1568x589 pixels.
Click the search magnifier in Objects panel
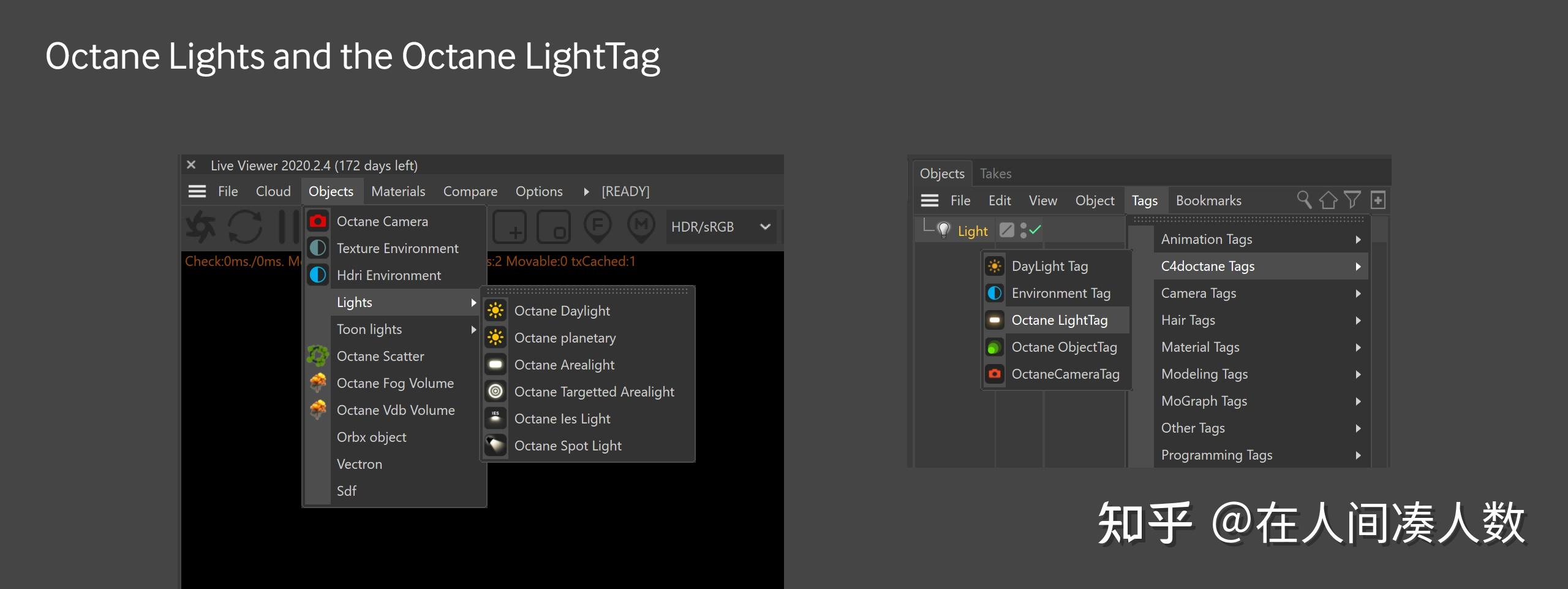pyautogui.click(x=1304, y=200)
